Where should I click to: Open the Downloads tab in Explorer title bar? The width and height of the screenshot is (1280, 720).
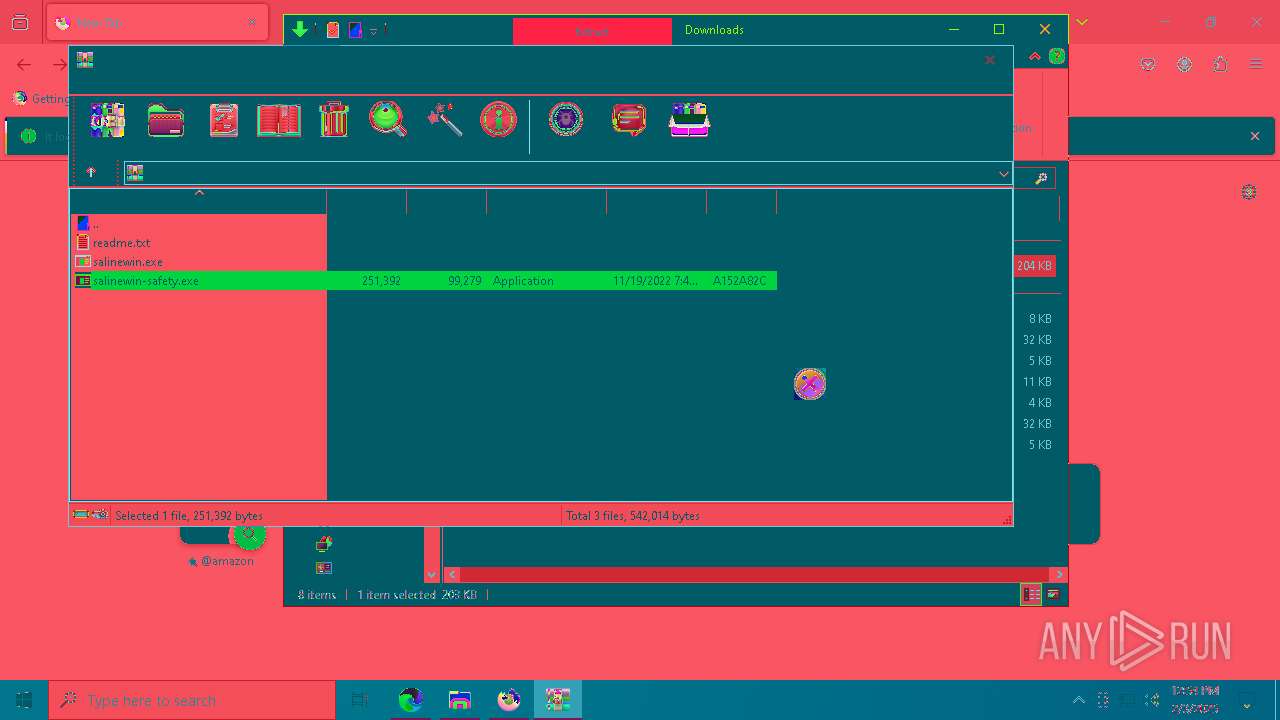pos(714,30)
